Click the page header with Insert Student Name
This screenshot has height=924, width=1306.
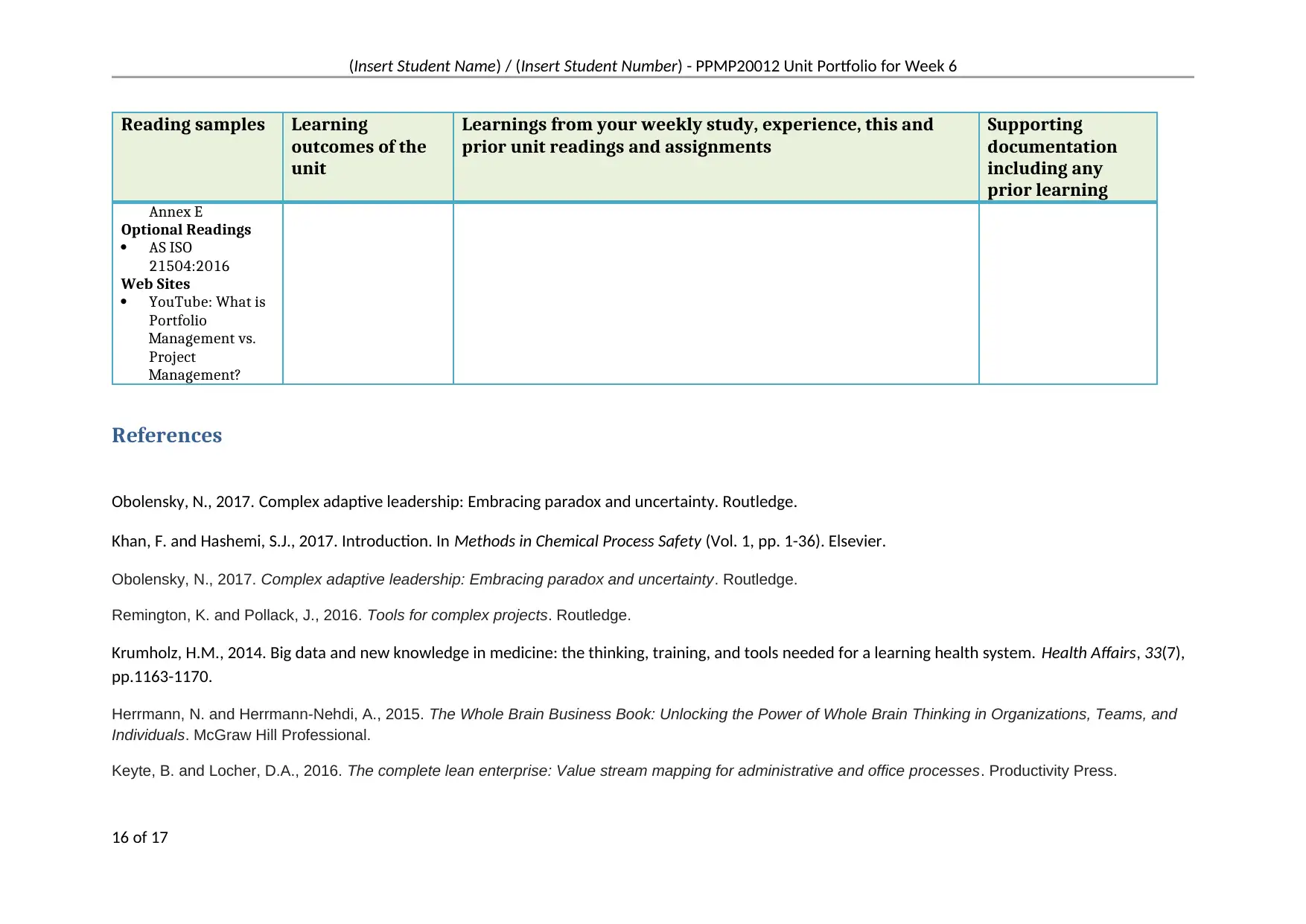pyautogui.click(x=652, y=66)
